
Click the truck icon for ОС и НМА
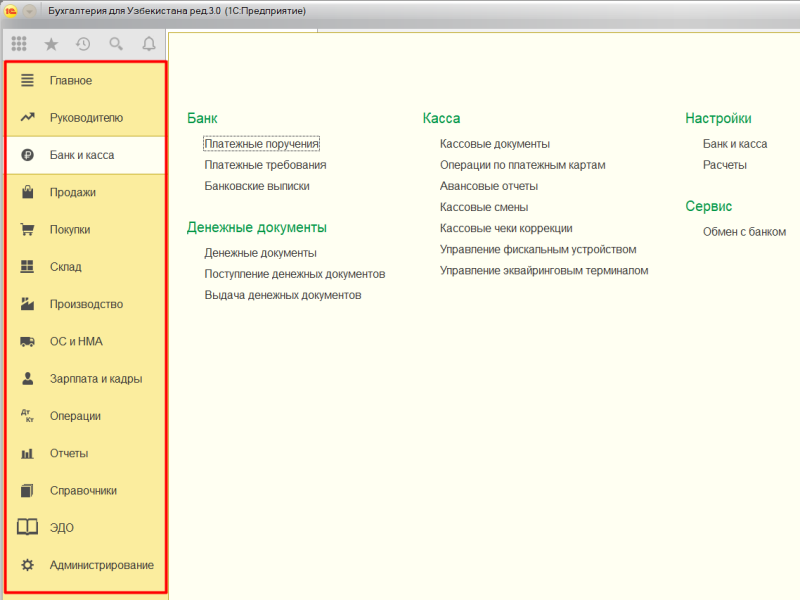click(x=28, y=341)
